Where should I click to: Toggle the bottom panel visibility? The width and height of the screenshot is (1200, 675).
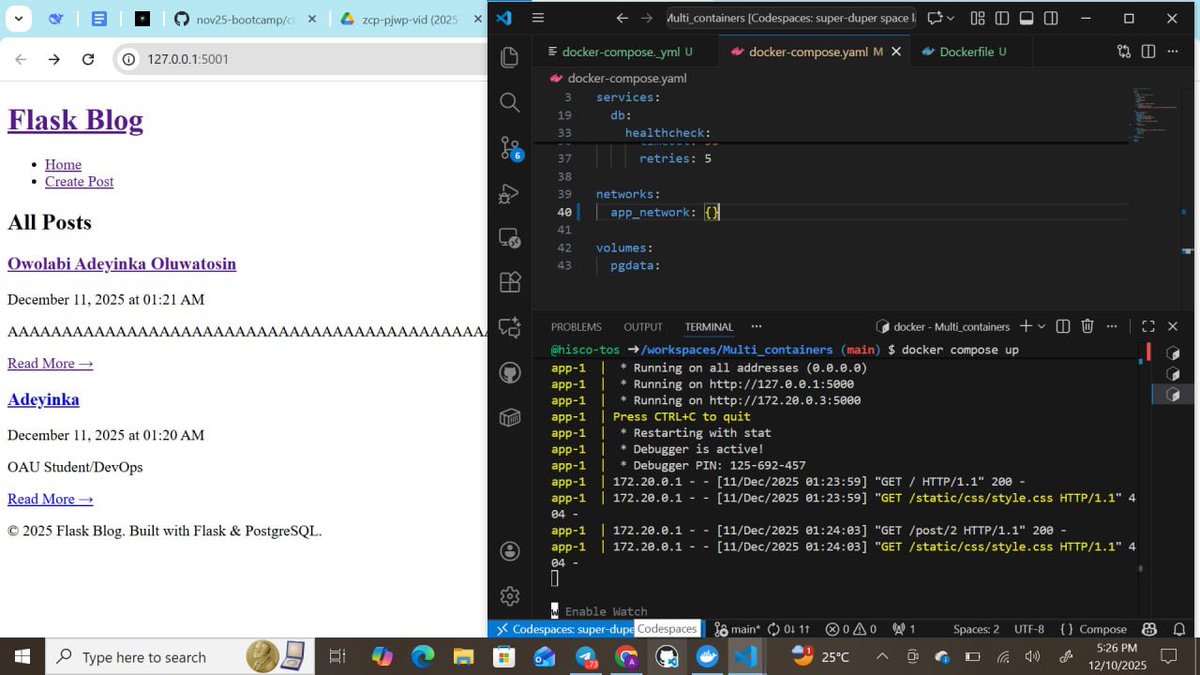point(1026,18)
